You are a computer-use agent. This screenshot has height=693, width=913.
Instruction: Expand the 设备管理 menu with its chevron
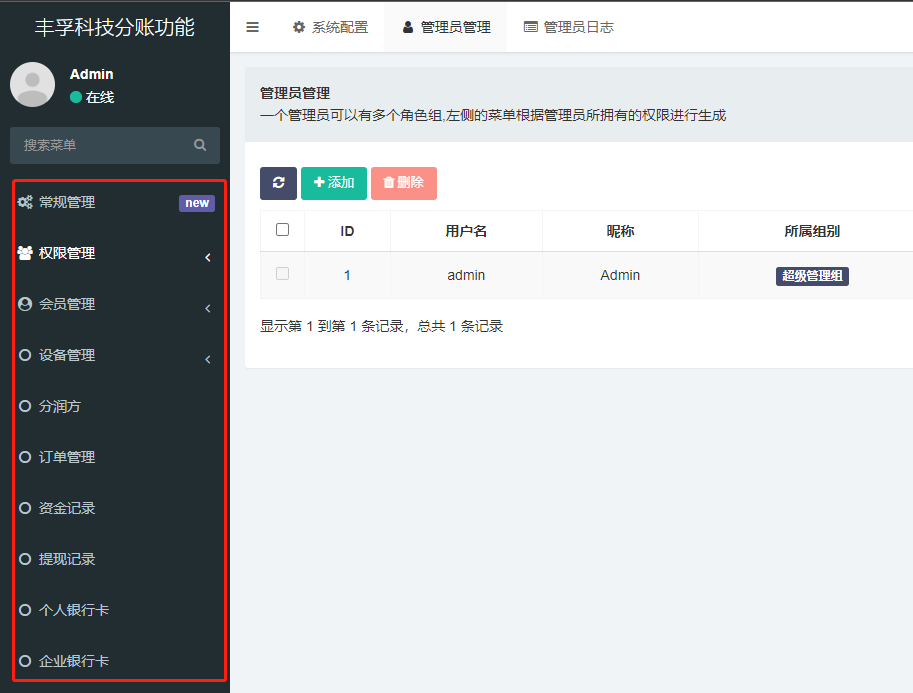pyautogui.click(x=208, y=359)
